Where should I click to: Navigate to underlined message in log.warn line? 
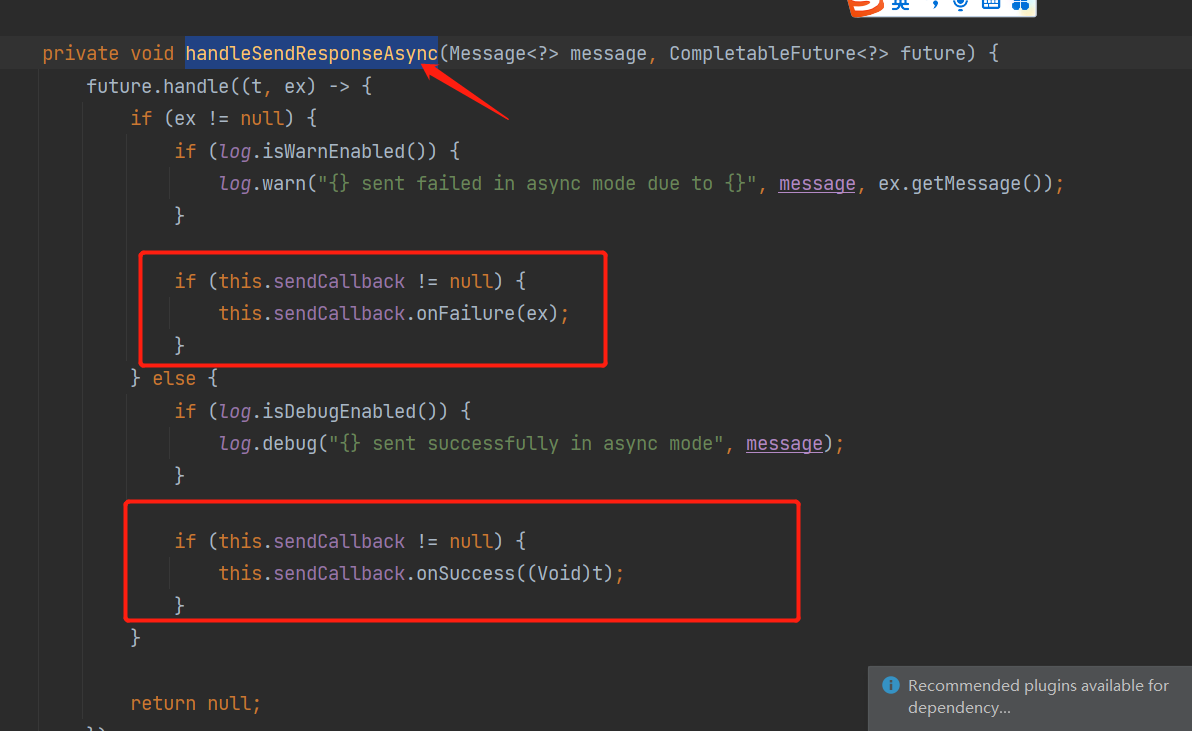click(816, 183)
